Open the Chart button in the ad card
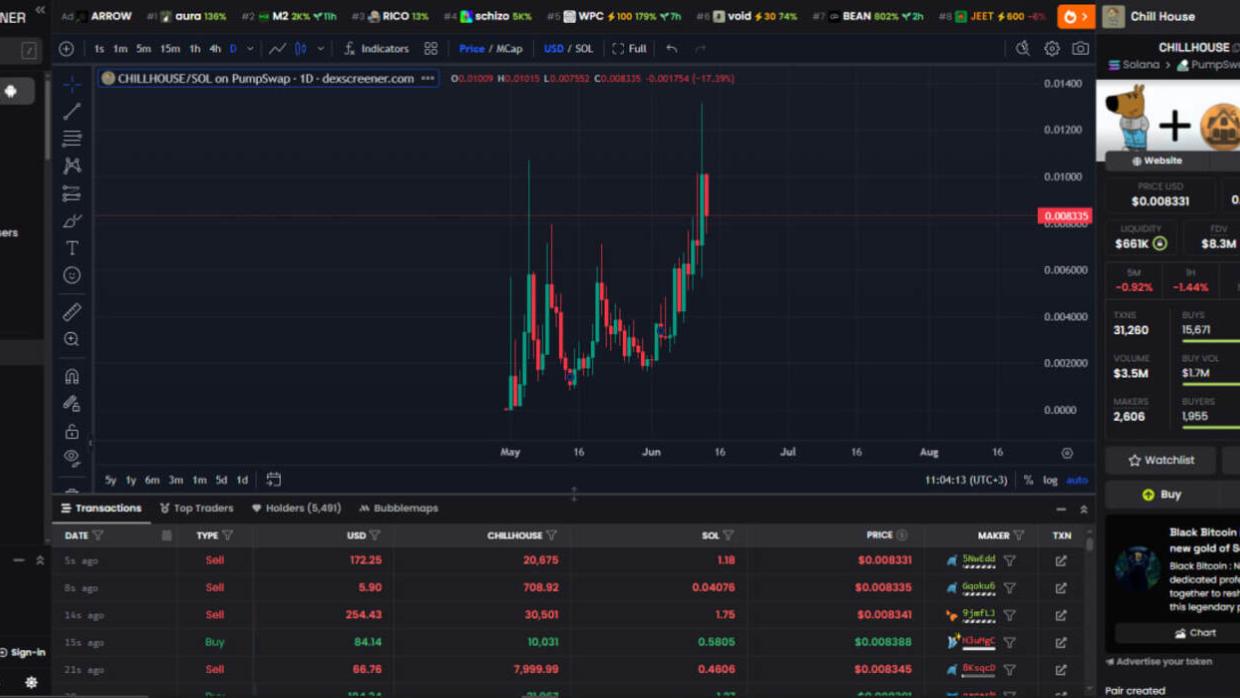The image size is (1240, 698). pos(1195,633)
